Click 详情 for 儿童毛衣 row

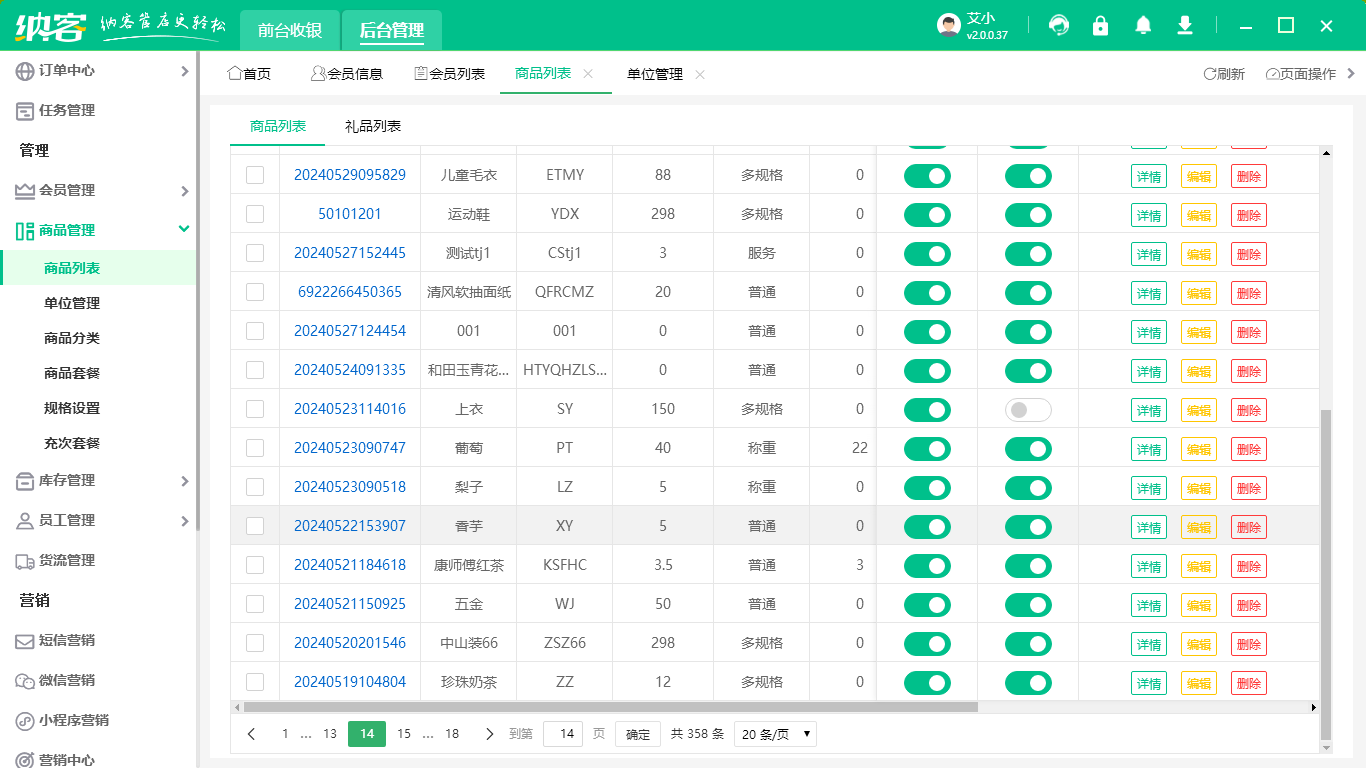tap(1149, 177)
